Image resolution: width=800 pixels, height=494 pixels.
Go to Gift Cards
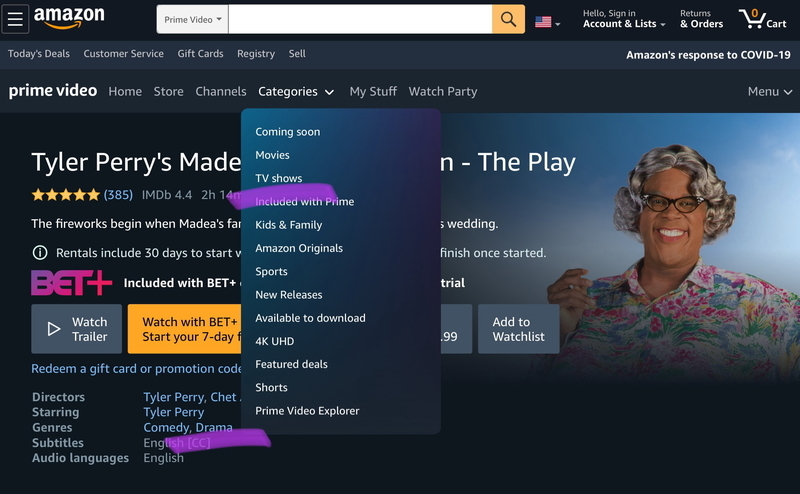point(201,54)
